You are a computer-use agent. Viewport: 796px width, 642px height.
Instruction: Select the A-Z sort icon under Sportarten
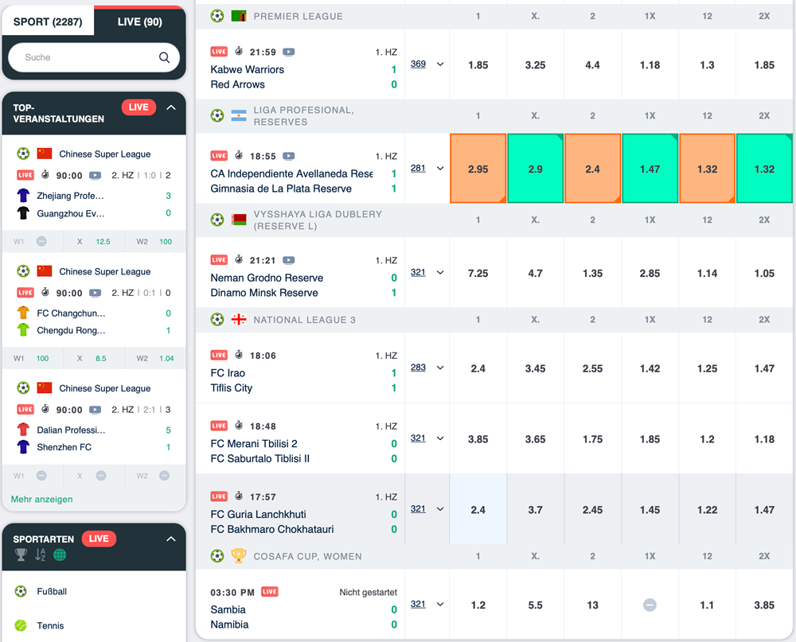(x=40, y=555)
